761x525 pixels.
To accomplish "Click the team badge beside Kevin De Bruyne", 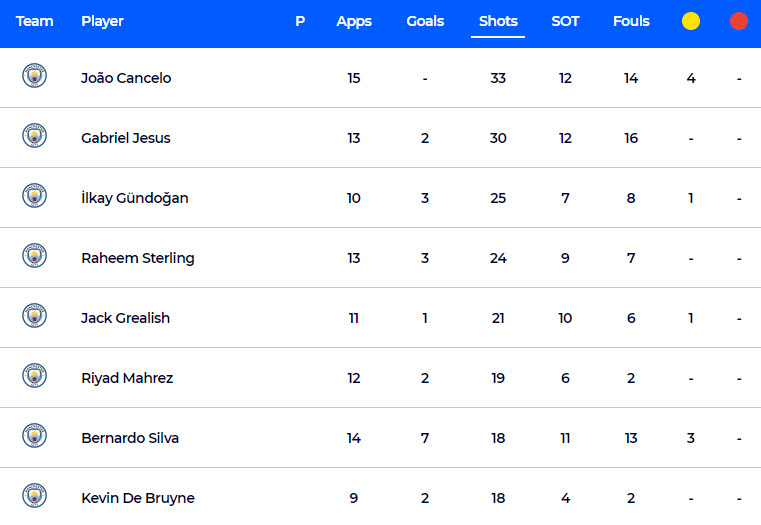I will tap(34, 495).
